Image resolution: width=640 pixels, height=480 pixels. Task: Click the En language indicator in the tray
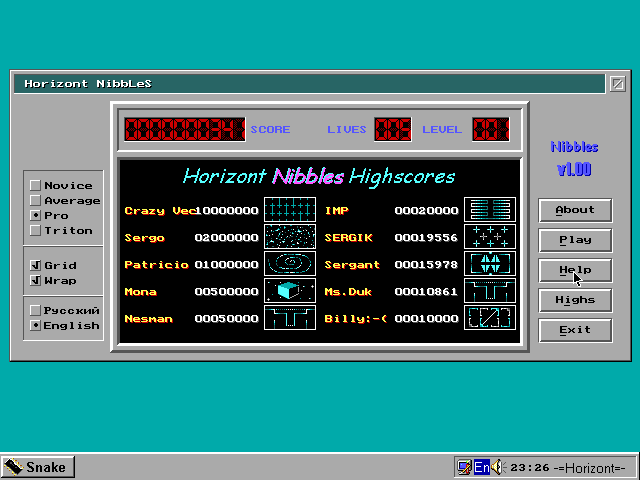click(x=481, y=467)
